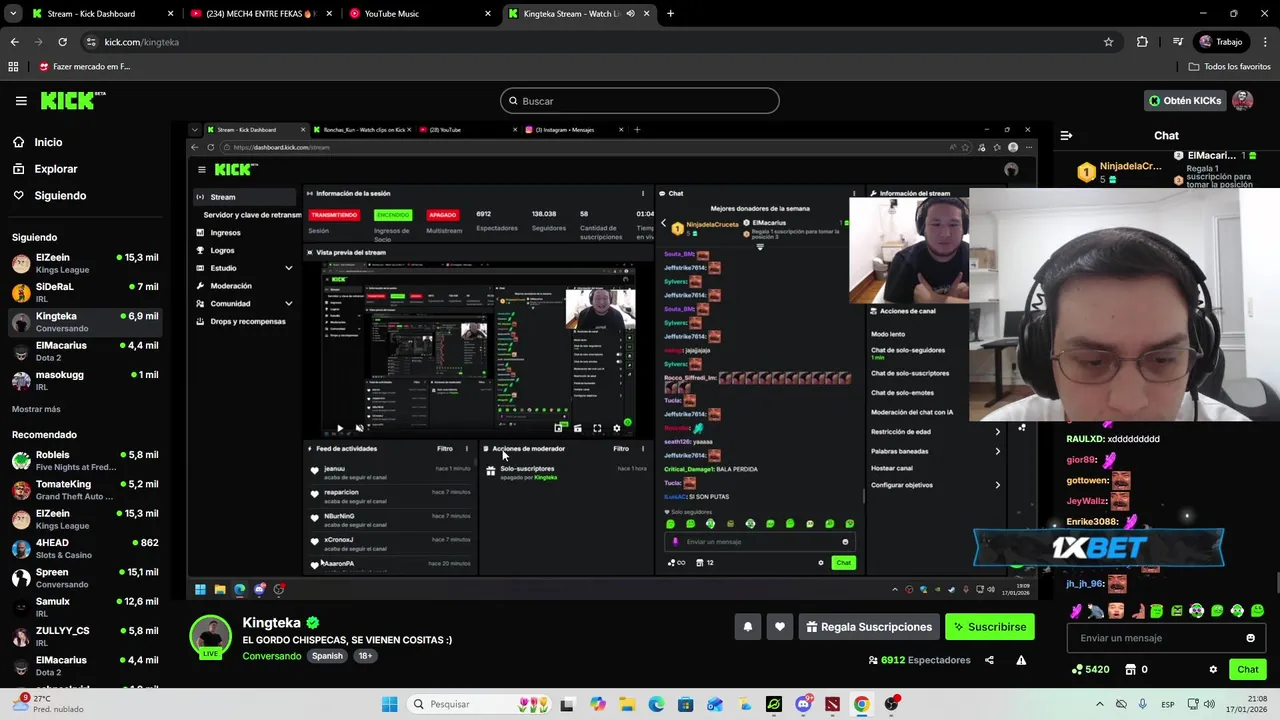
Task: Show hidden system tray icons
Action: click(1099, 704)
